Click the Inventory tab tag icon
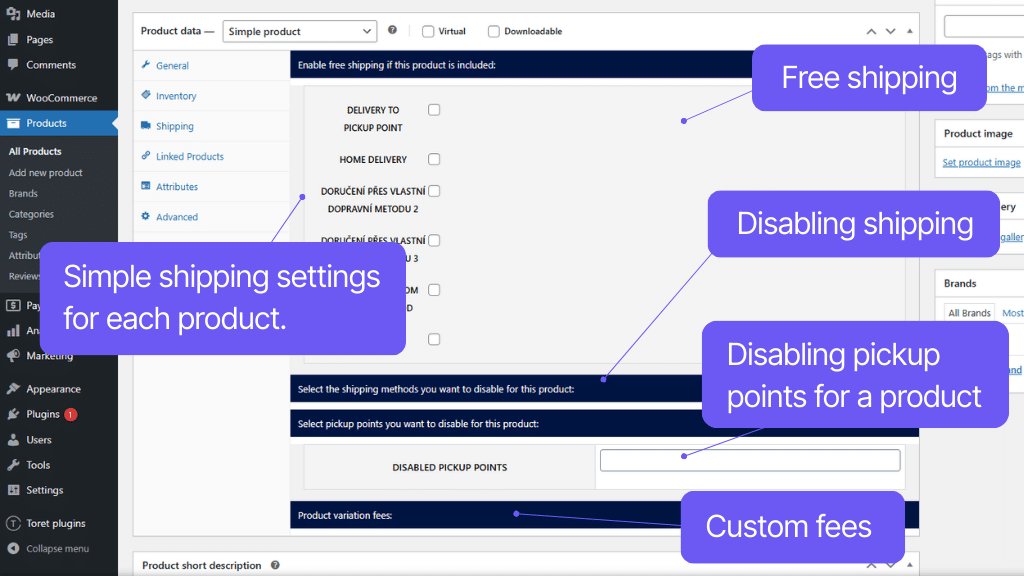Image resolution: width=1024 pixels, height=576 pixels. tap(146, 95)
